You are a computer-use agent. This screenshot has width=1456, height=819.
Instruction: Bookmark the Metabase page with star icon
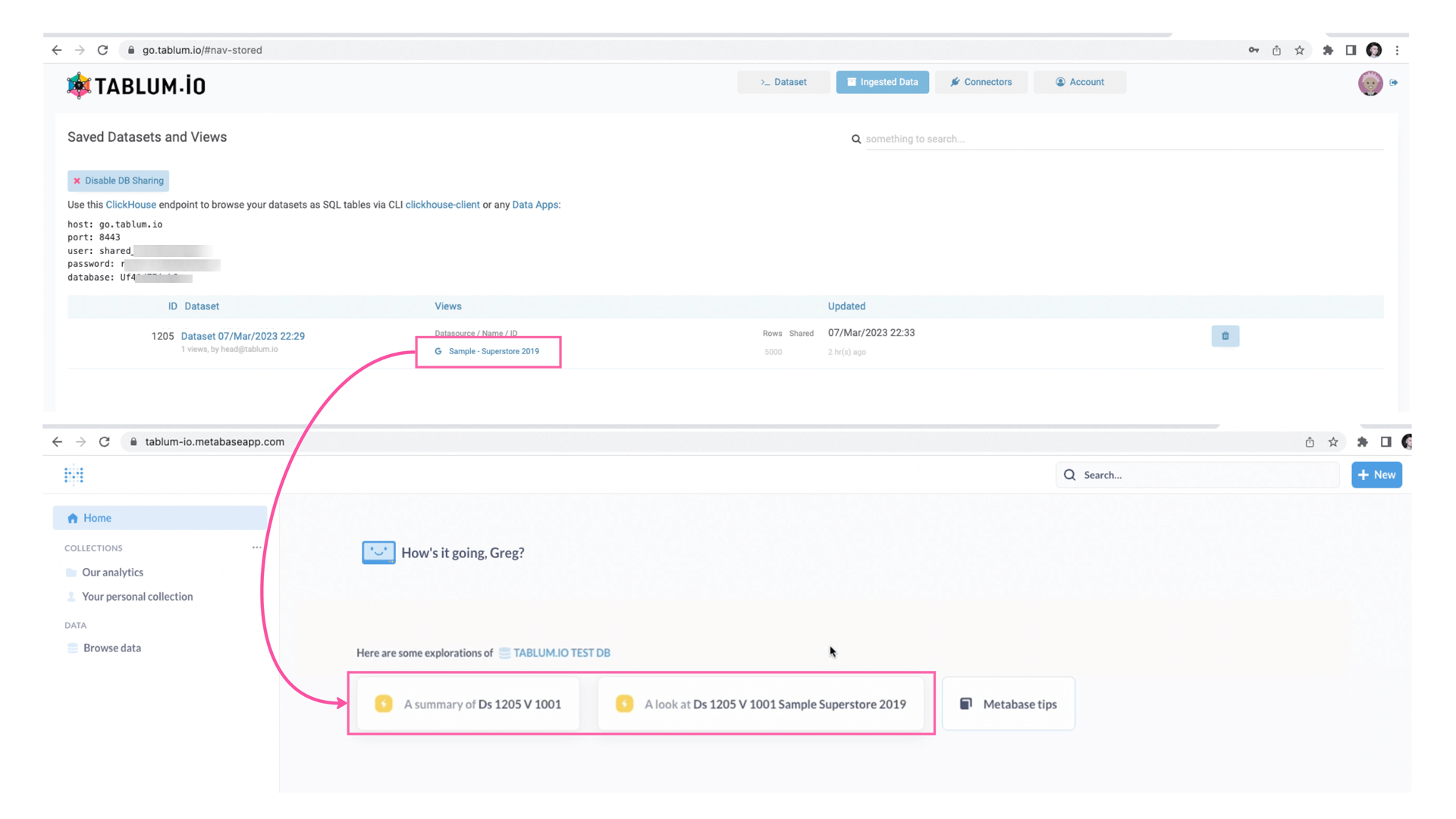point(1333,442)
